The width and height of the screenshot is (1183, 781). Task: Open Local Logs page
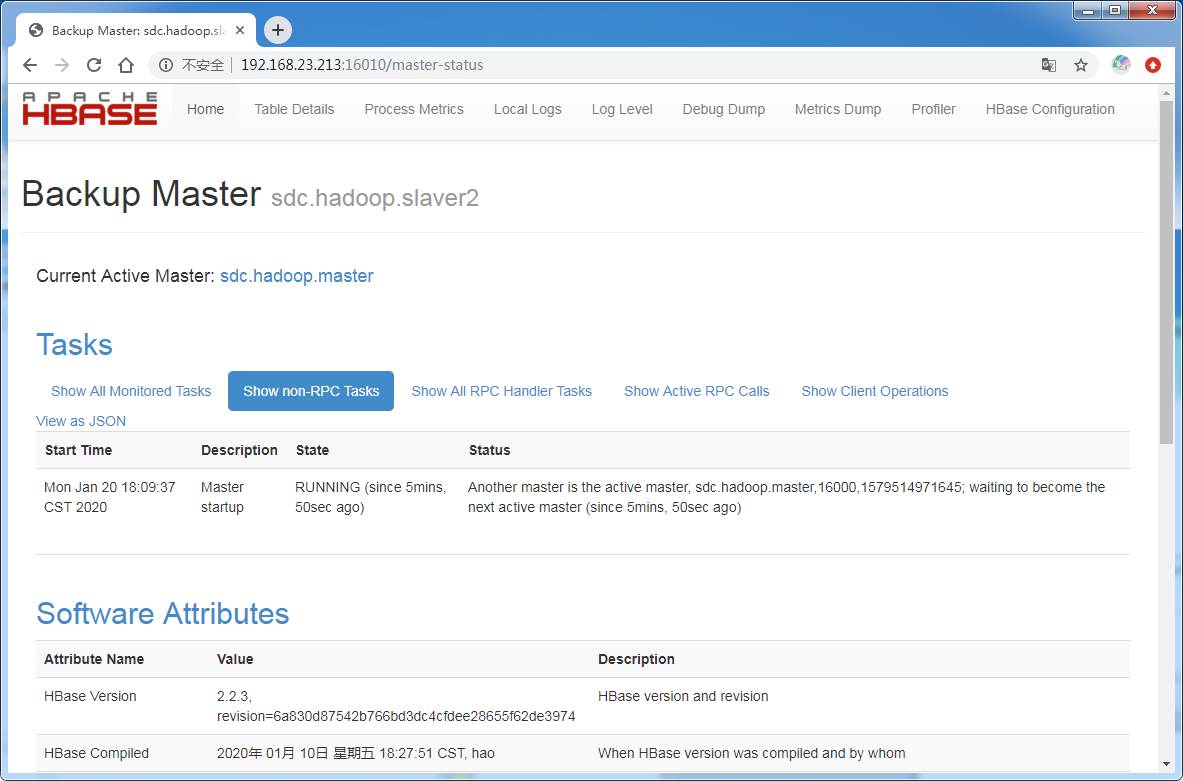tap(527, 109)
